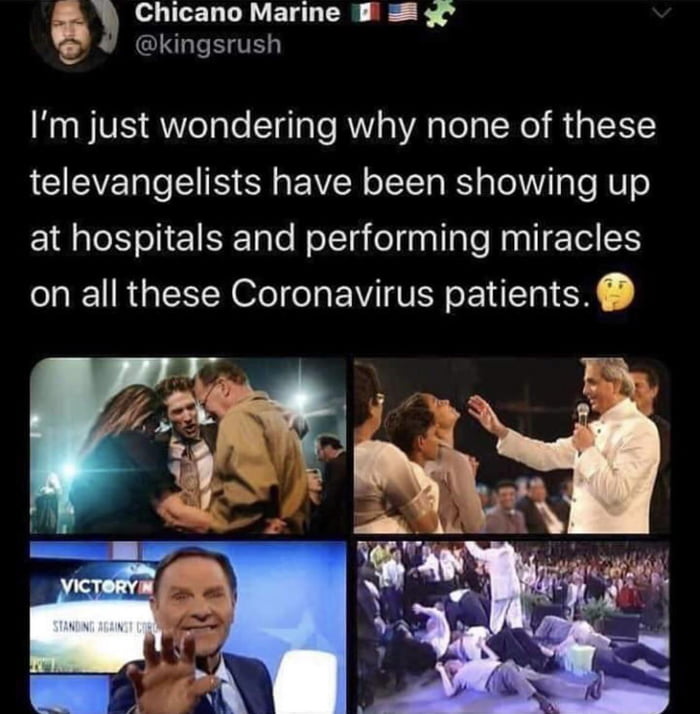This screenshot has width=700, height=714.
Task: Open the bottom-left Victory broadcast image
Action: (x=188, y=628)
